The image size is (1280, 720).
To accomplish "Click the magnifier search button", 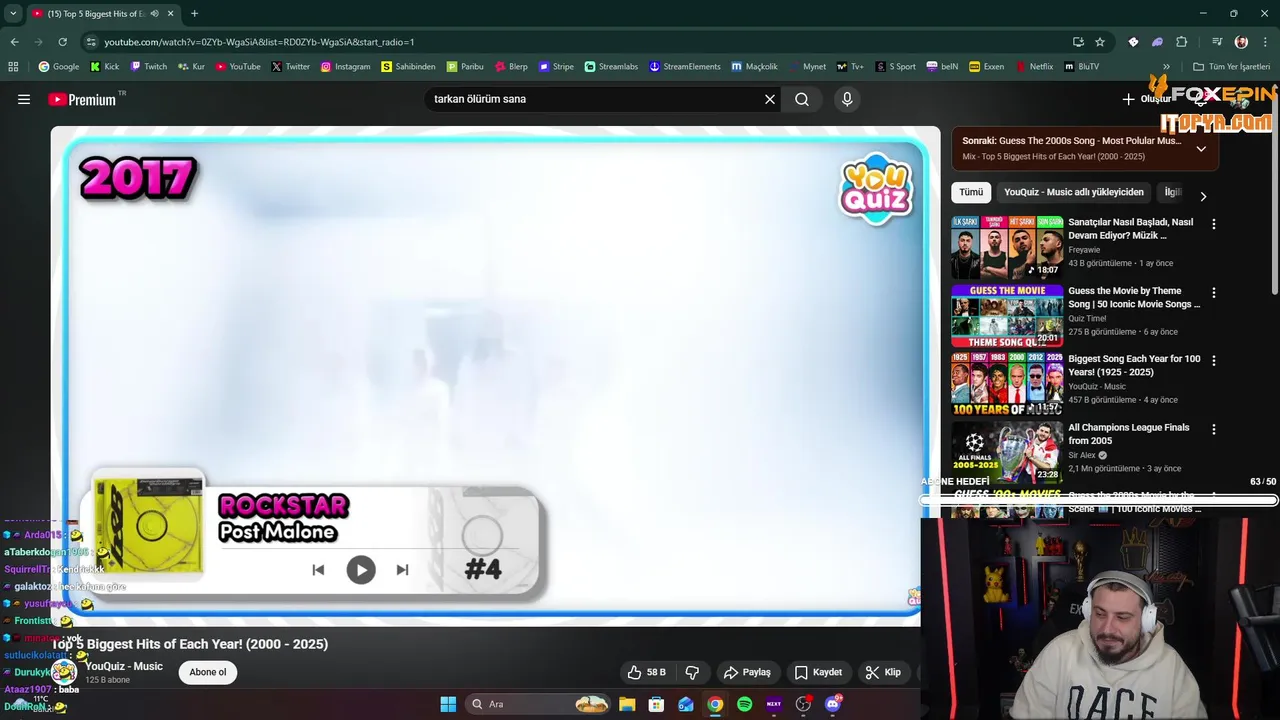I will [x=802, y=99].
